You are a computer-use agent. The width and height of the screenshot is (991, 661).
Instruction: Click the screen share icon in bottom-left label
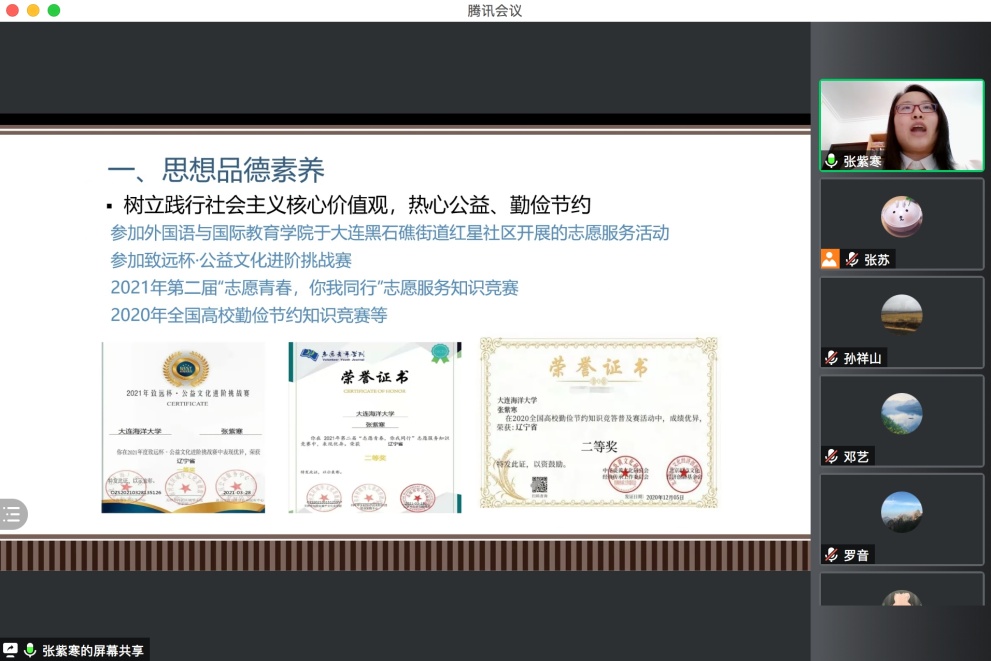11,650
